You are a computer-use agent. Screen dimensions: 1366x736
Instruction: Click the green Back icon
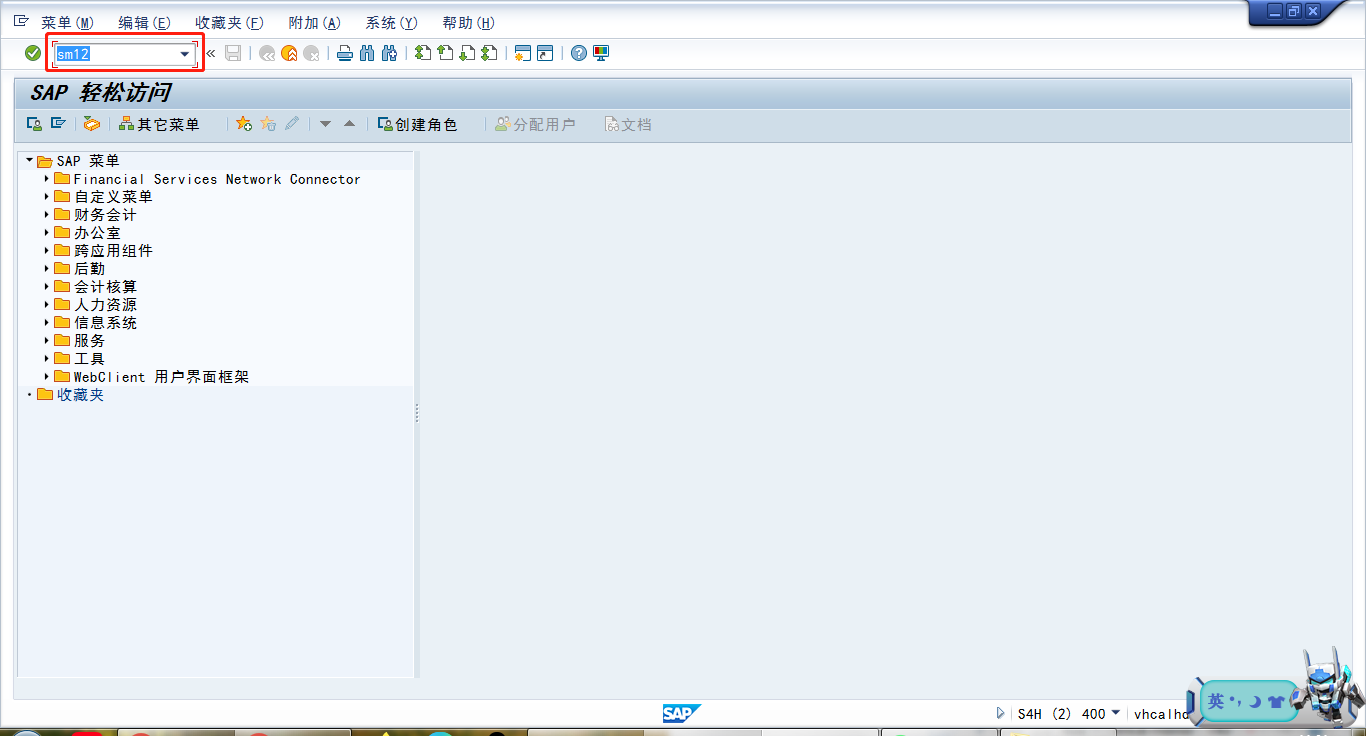pyautogui.click(x=267, y=53)
